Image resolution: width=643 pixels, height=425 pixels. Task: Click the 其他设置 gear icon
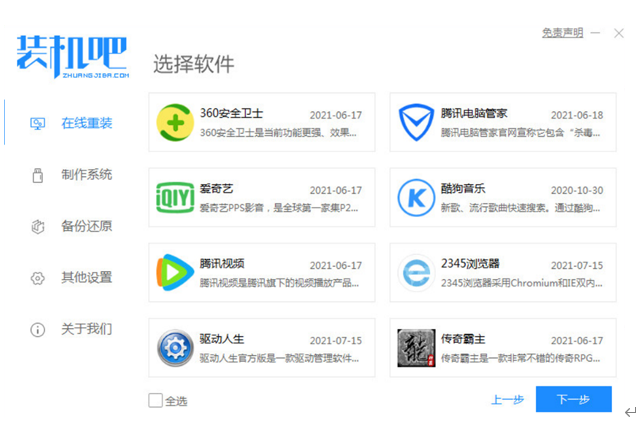coord(37,278)
